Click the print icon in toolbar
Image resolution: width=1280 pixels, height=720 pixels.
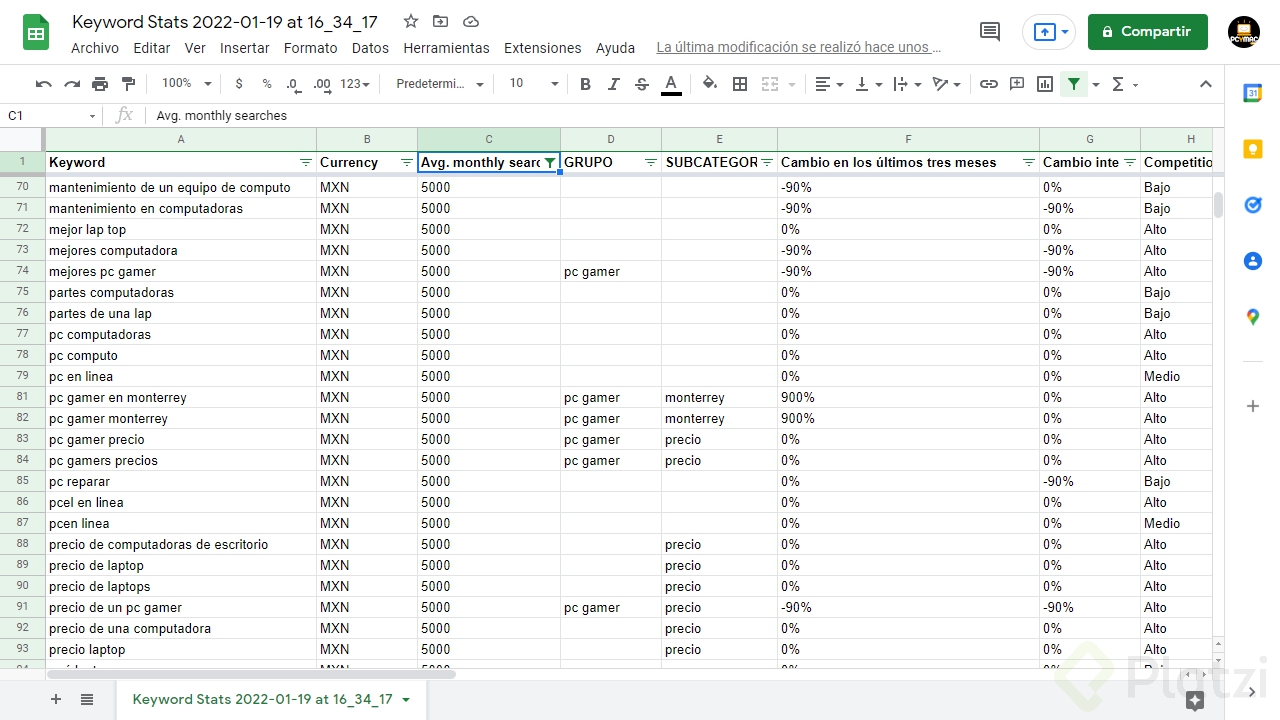click(100, 84)
